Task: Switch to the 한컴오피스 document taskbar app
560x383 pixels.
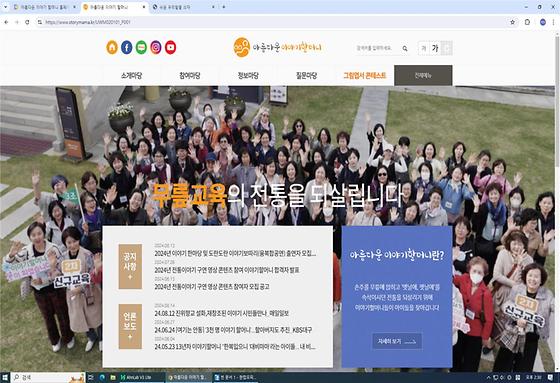Action: pyautogui.click(x=236, y=377)
